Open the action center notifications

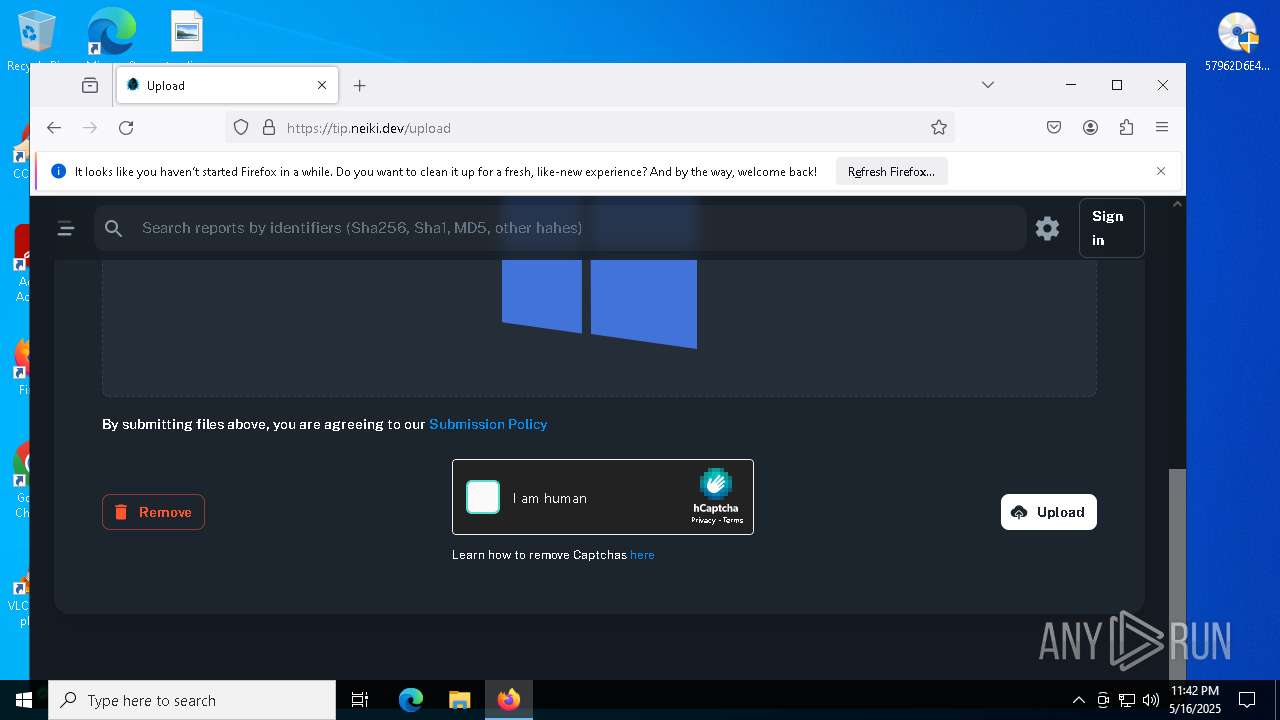pos(1247,700)
